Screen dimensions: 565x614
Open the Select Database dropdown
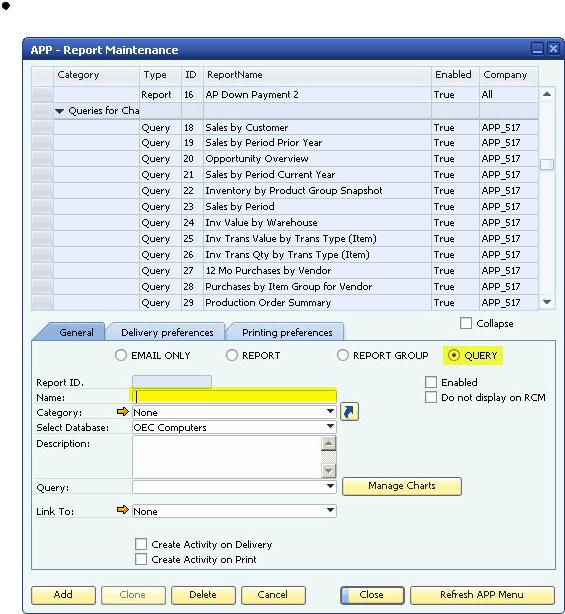click(x=330, y=426)
